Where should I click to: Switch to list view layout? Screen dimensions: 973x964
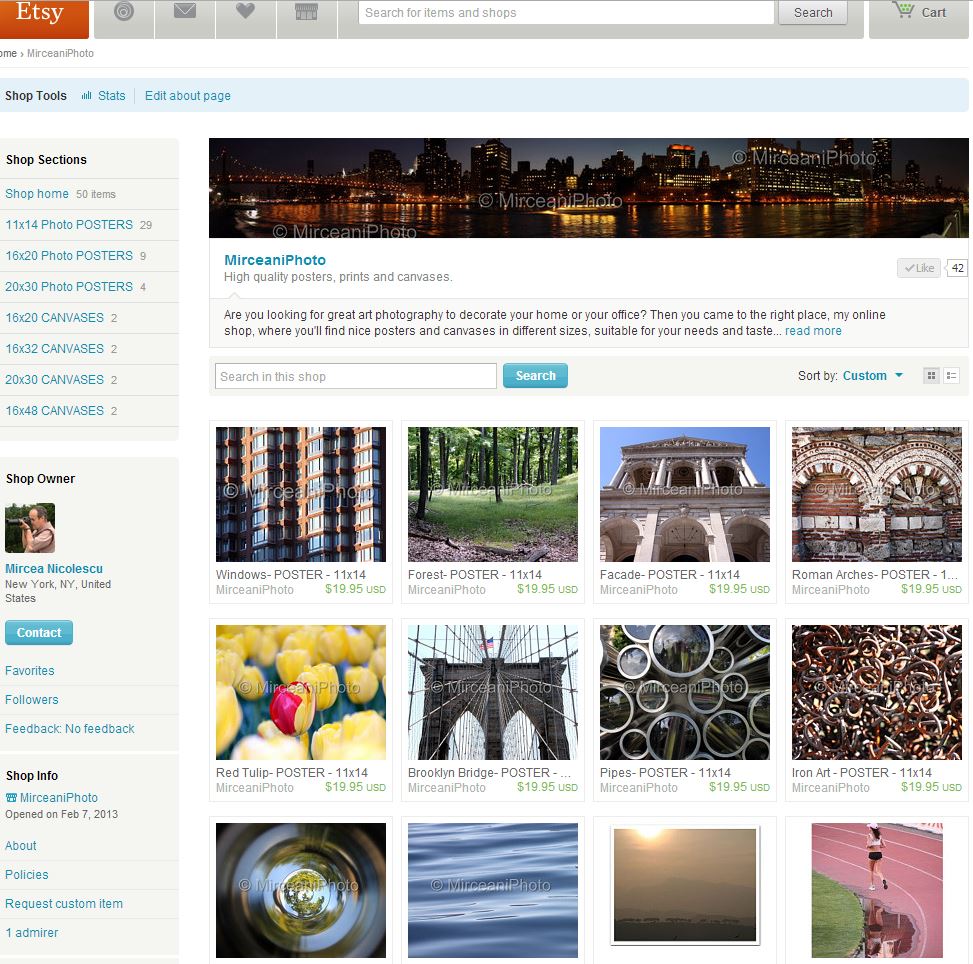[951, 376]
